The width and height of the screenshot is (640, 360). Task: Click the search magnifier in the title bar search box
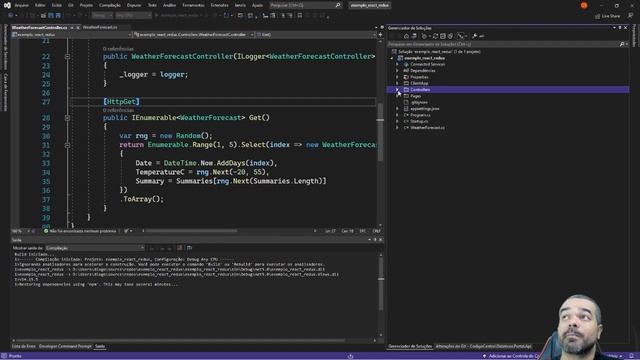[338, 5]
